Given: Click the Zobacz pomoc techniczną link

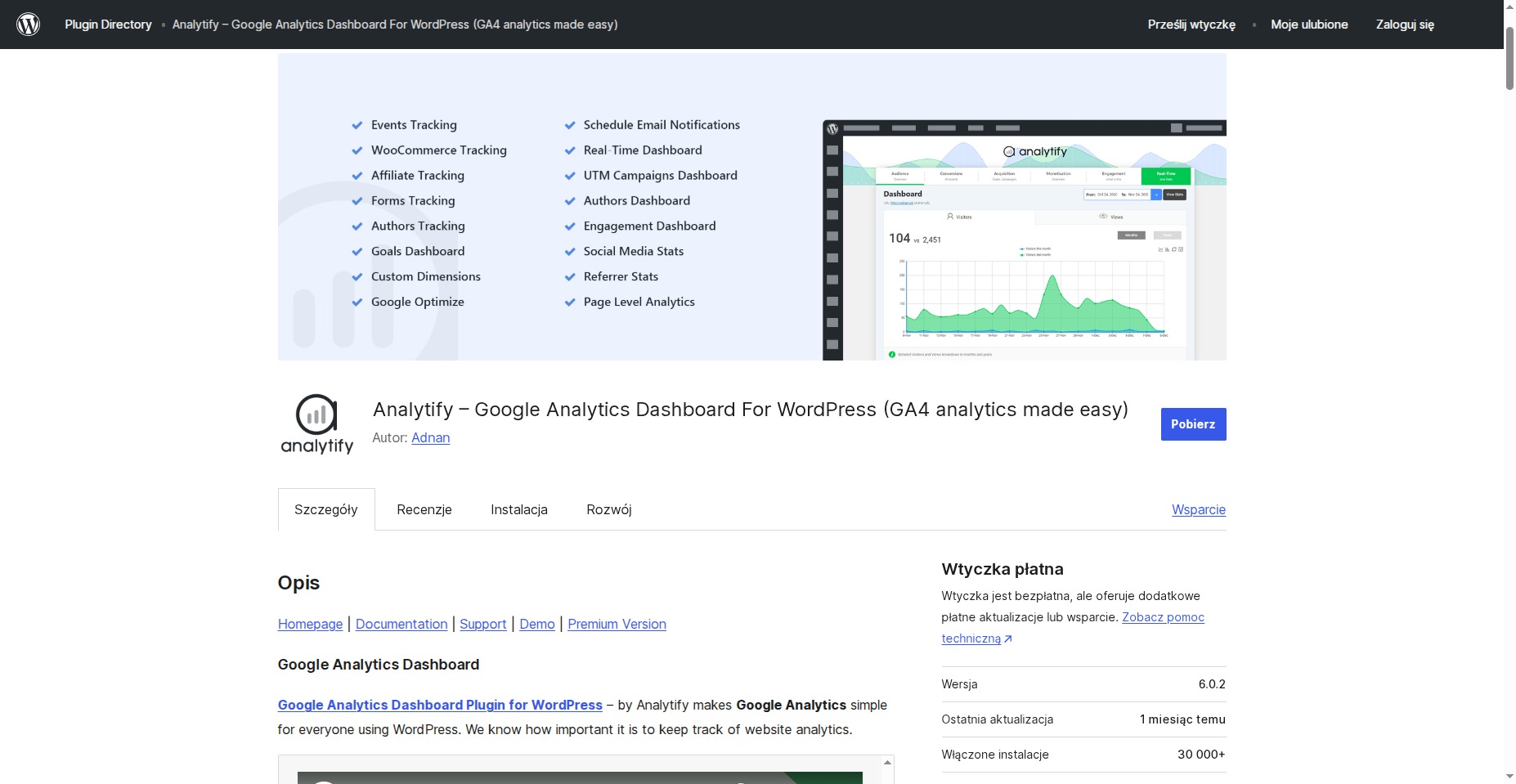Looking at the screenshot, I should [x=1163, y=617].
